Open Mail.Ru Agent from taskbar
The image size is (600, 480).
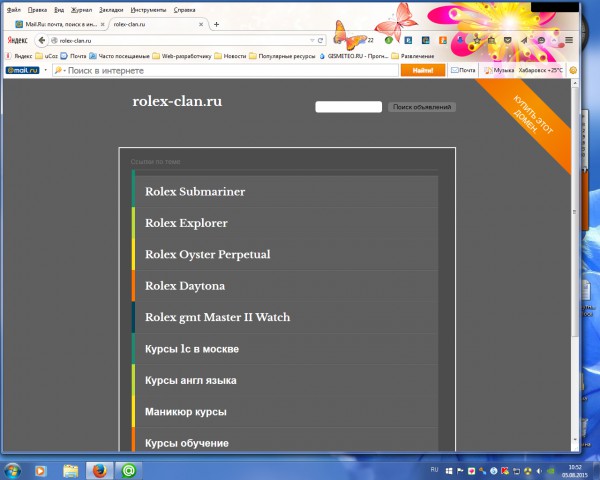click(129, 470)
